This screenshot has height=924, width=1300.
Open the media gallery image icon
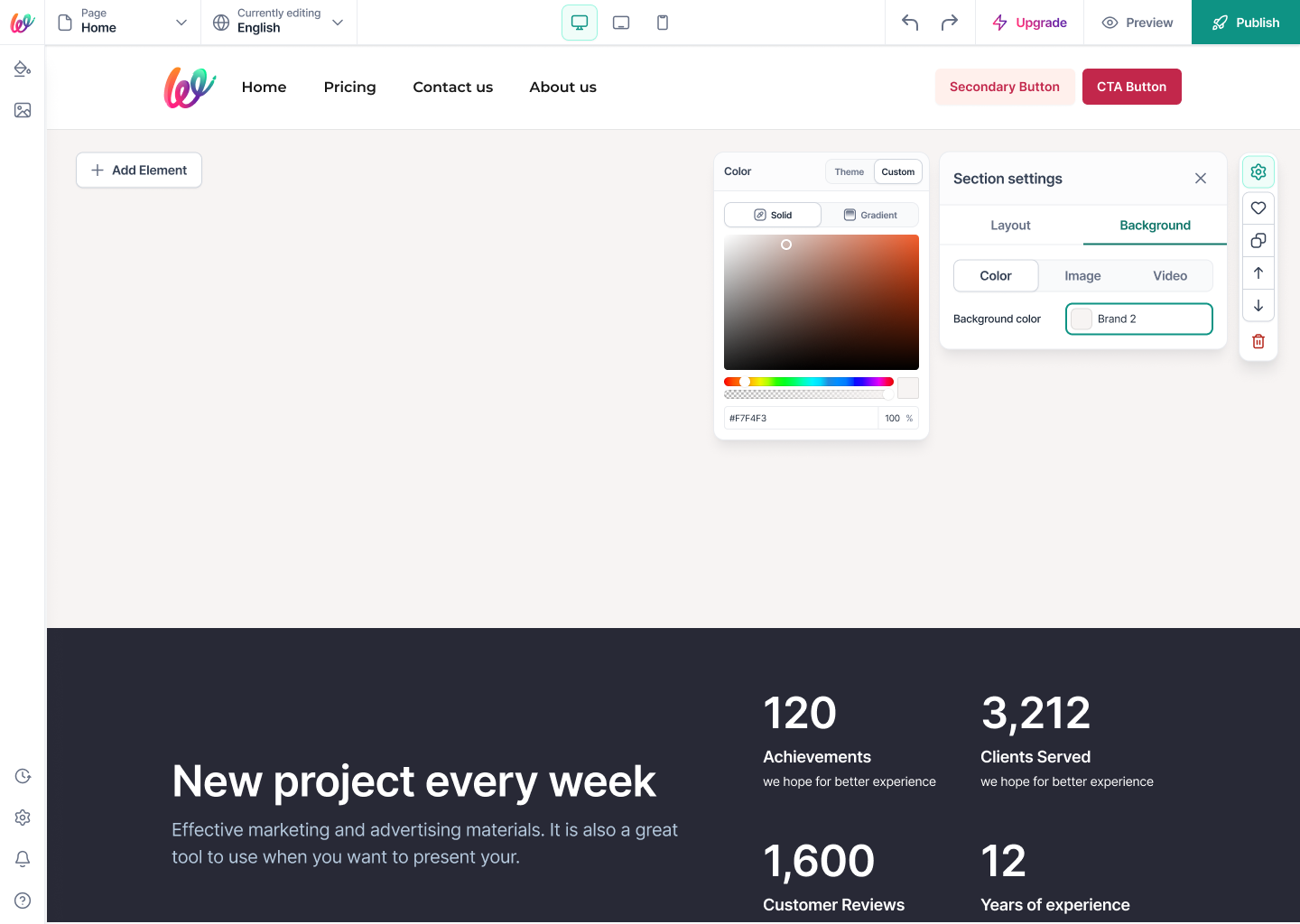coord(23,110)
